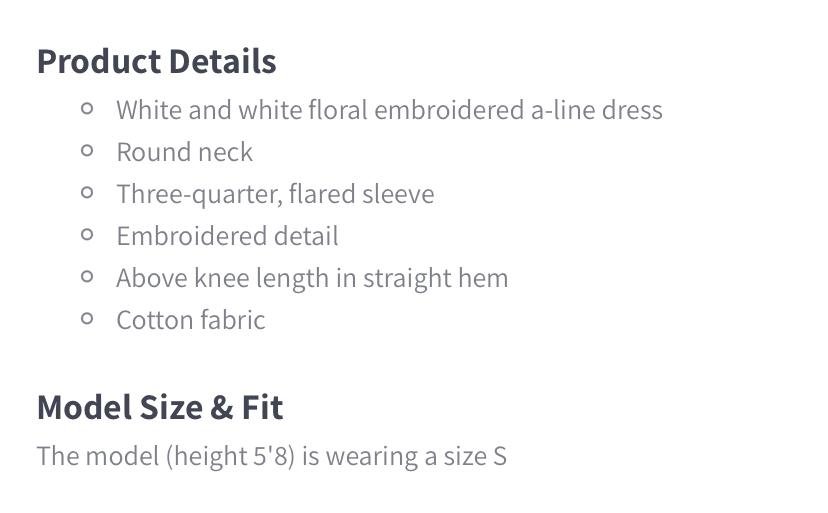Select the Above knee length in straight hem text
Screen dimensions: 828x513
(x=312, y=278)
